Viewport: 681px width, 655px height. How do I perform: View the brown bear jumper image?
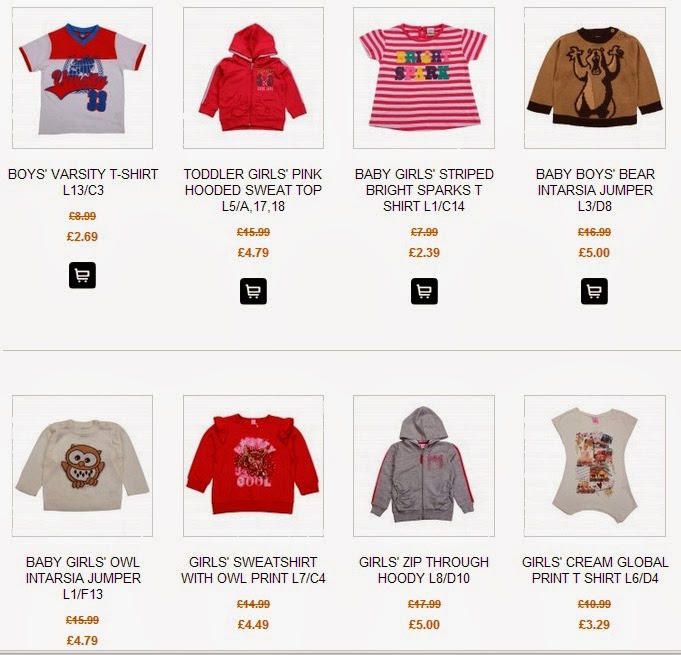[595, 78]
